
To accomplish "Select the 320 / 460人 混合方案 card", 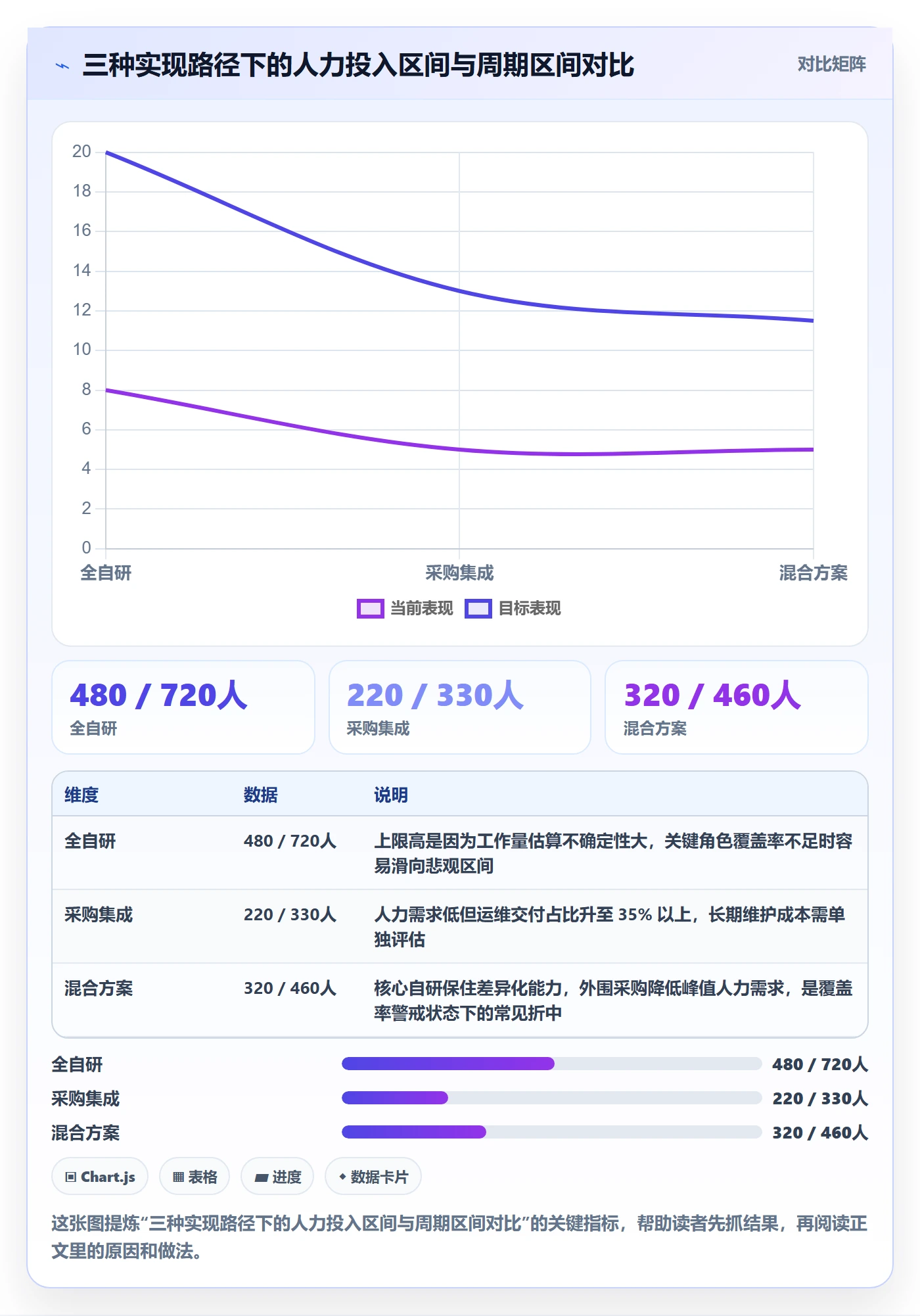I will [x=737, y=707].
